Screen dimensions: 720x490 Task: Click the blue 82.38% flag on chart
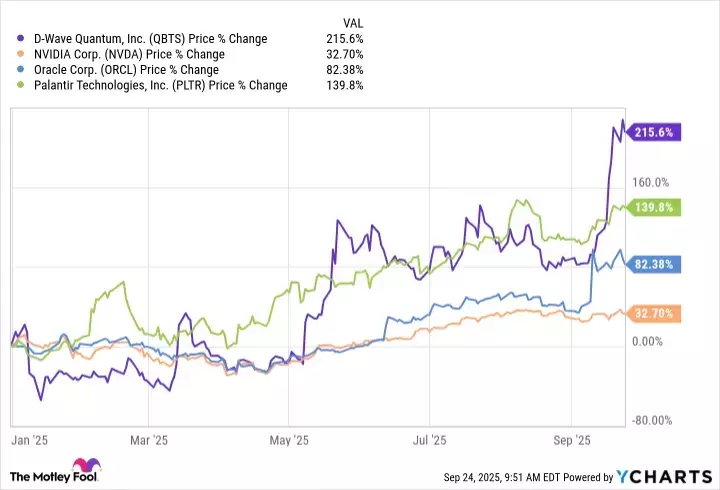click(656, 264)
